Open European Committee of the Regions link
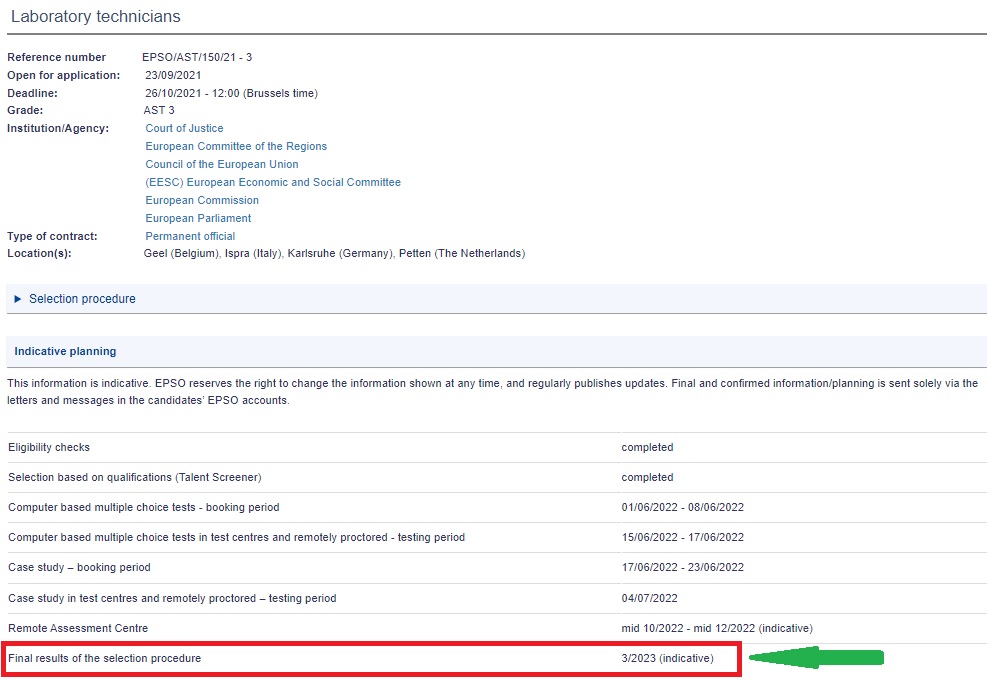 [x=236, y=146]
